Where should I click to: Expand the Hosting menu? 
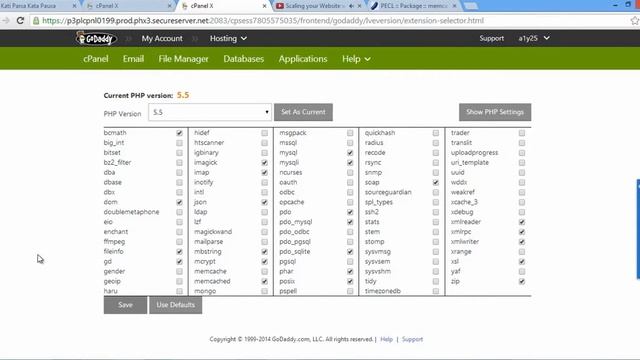pos(228,38)
